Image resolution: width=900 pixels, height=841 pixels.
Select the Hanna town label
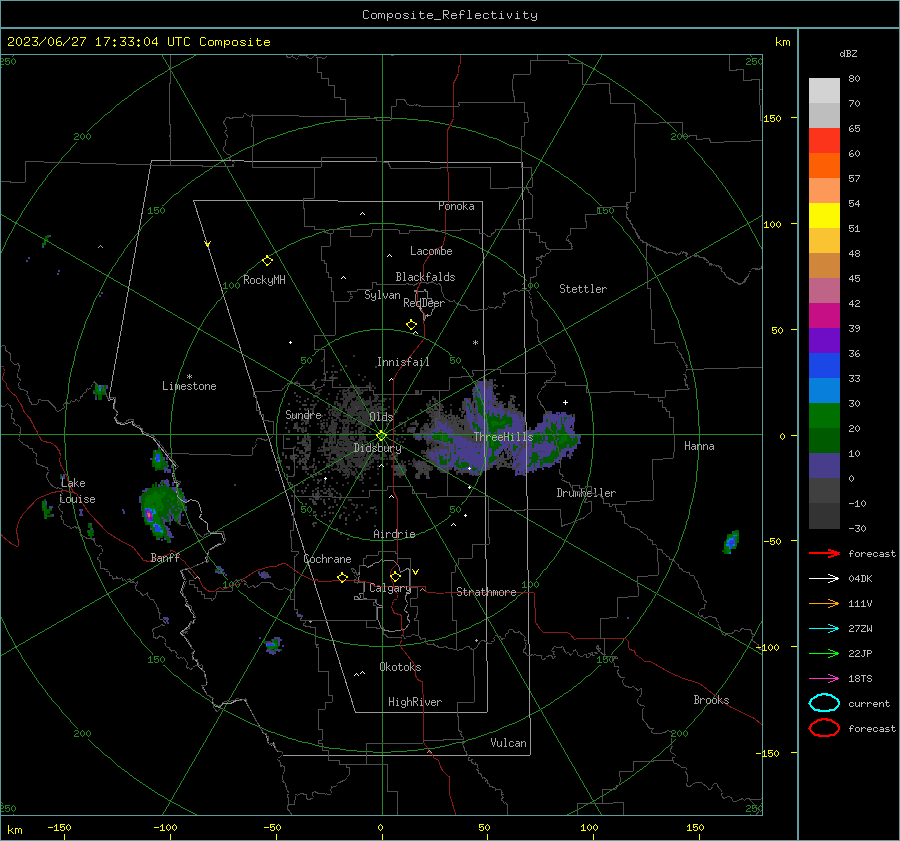699,446
